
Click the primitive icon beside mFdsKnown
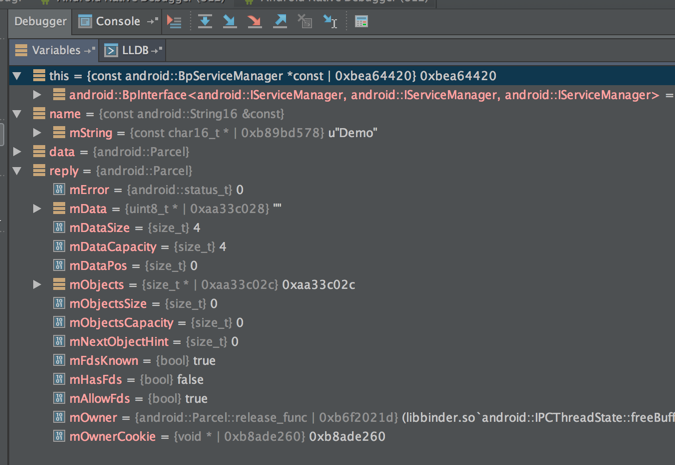59,360
